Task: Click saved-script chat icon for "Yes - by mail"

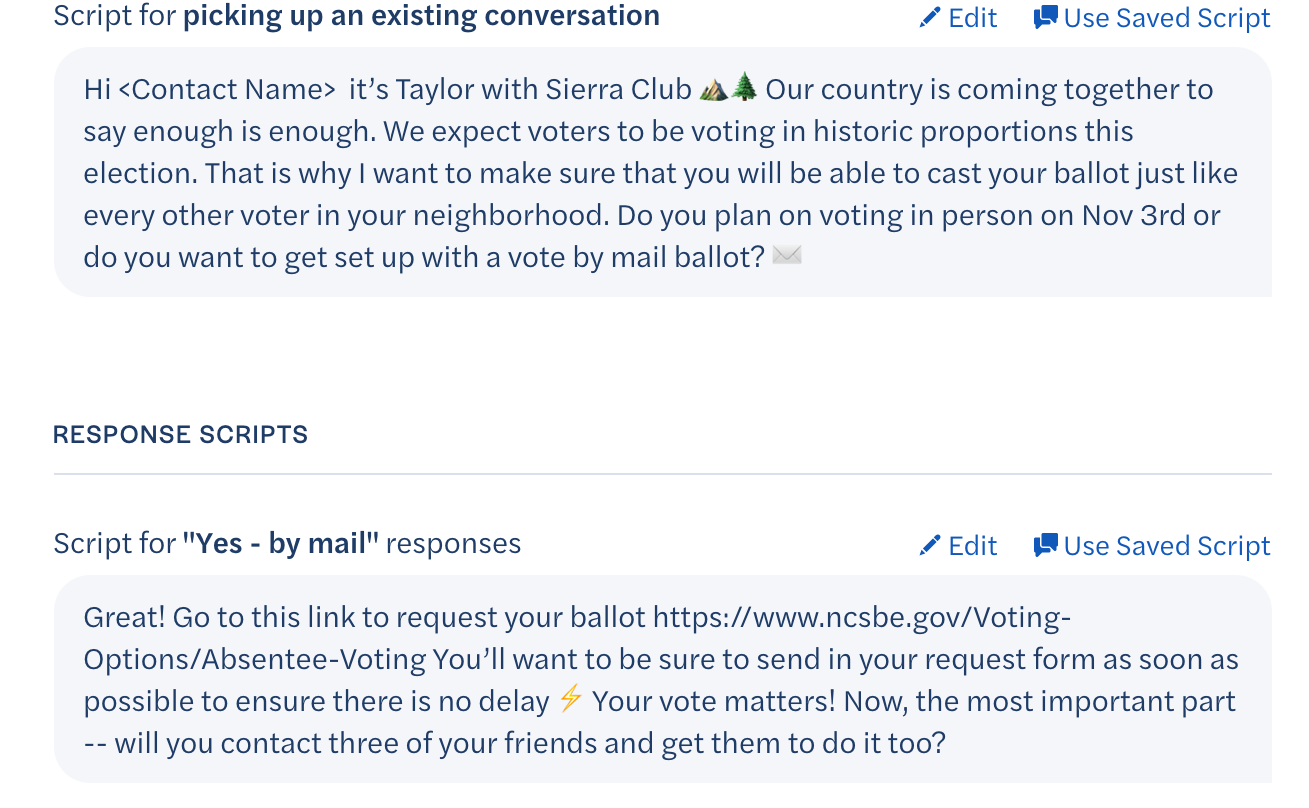Action: pyautogui.click(x=1045, y=545)
